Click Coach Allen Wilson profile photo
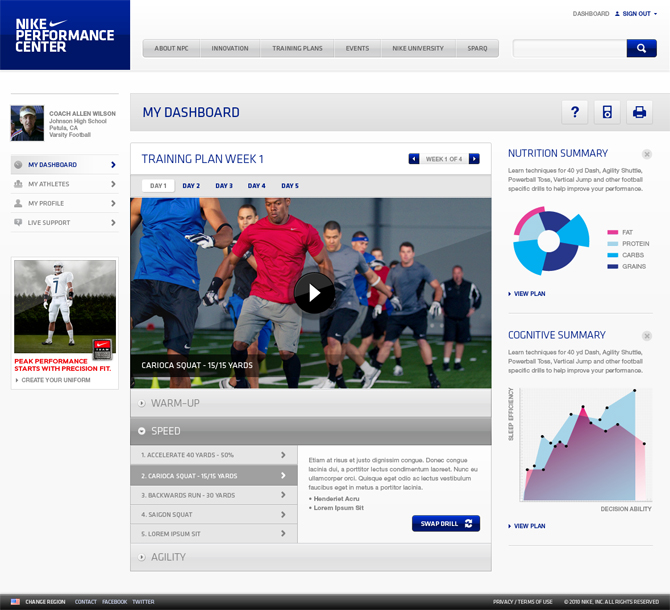 [x=27, y=123]
